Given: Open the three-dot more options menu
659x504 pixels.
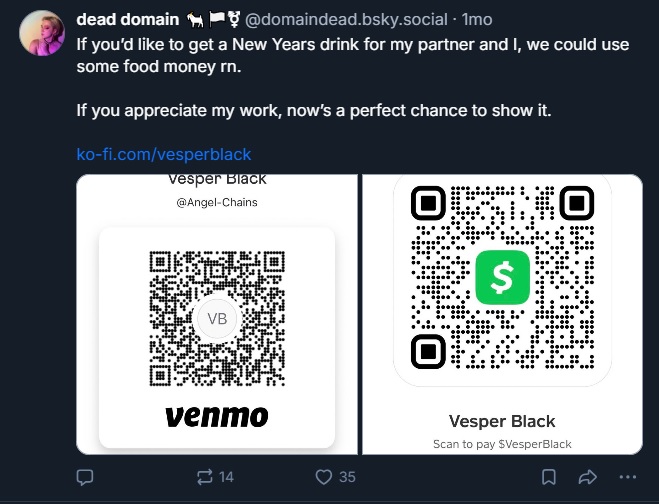Looking at the screenshot, I should [627, 477].
